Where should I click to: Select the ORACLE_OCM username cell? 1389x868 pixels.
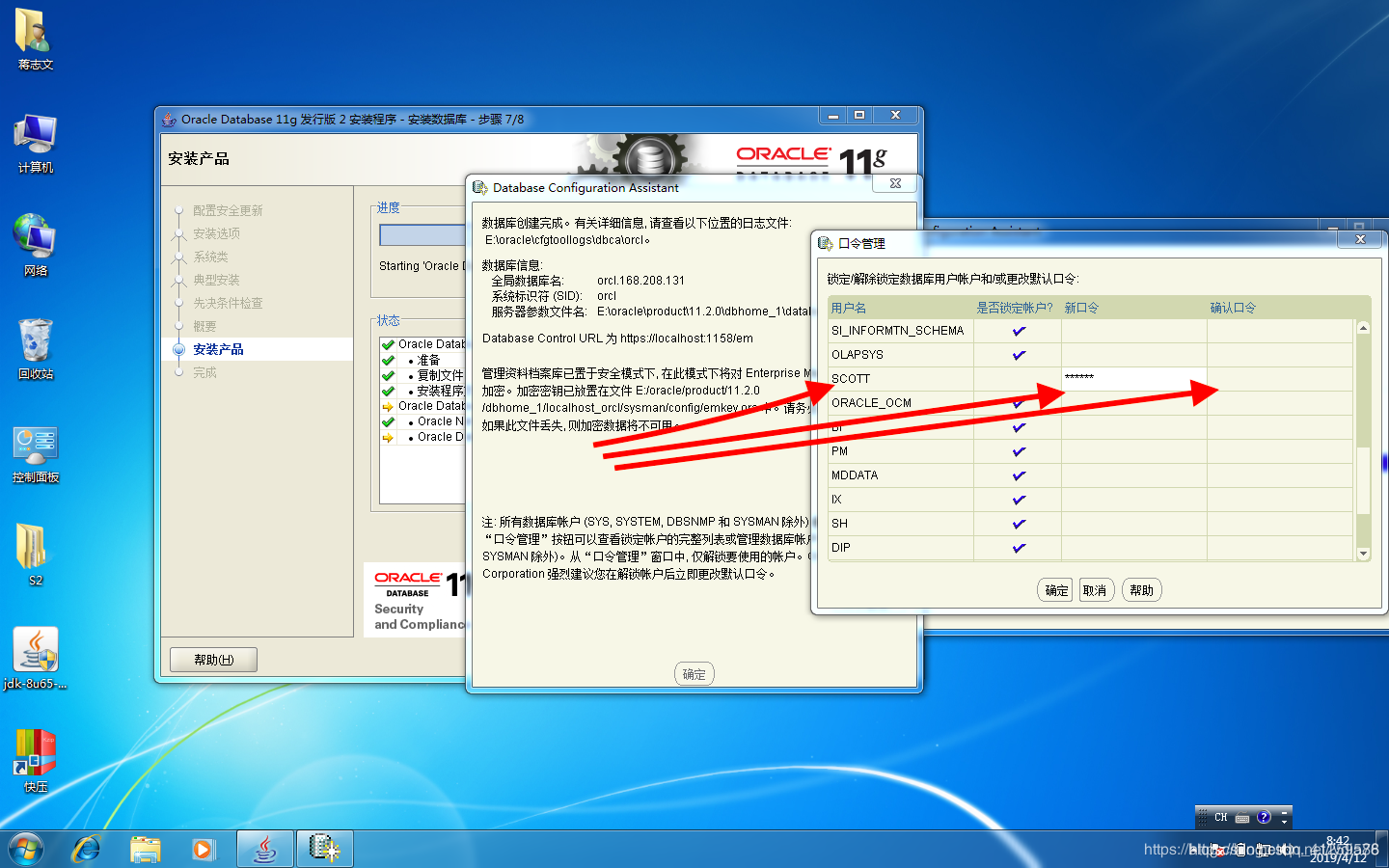(901, 403)
